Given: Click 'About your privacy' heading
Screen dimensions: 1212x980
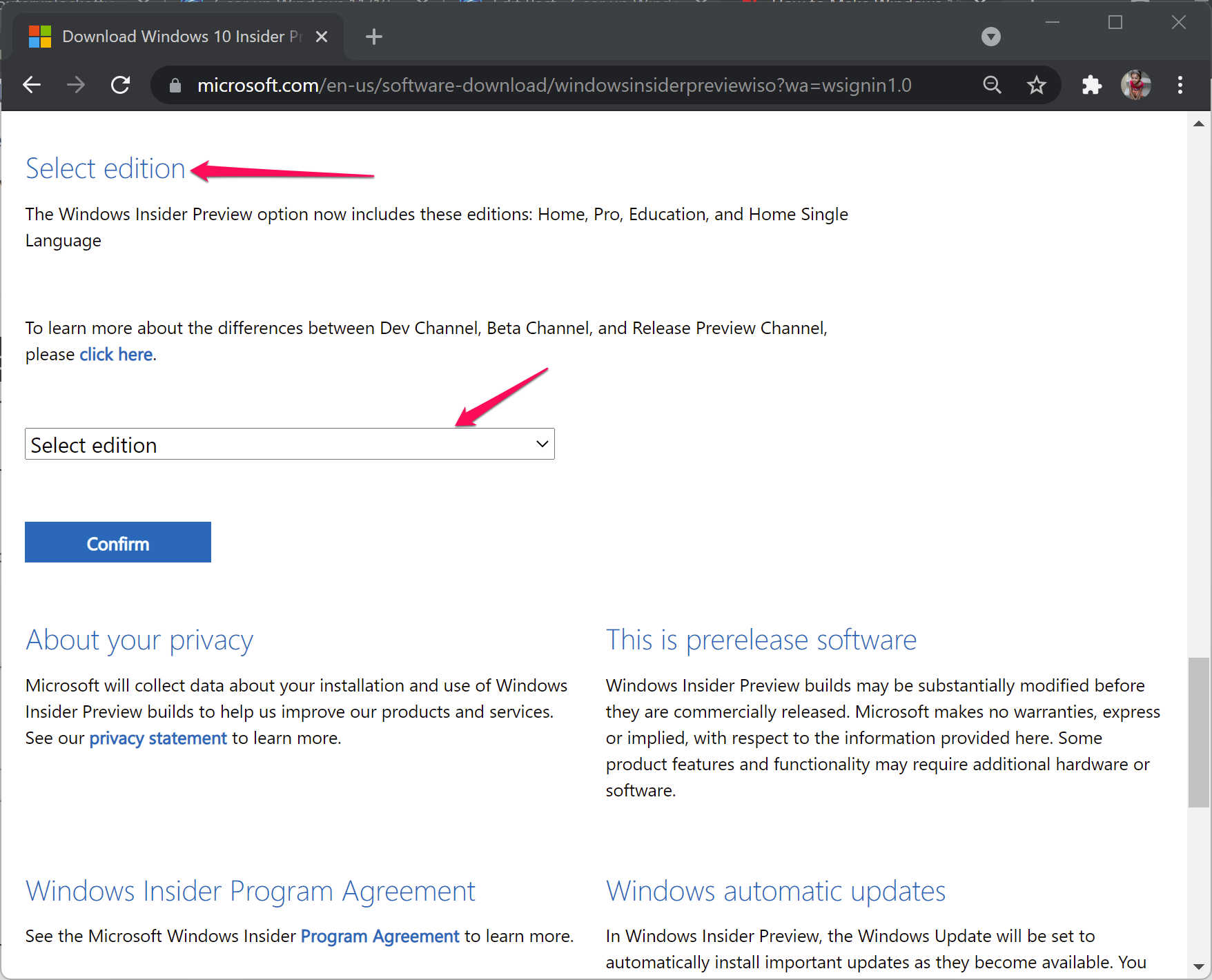Looking at the screenshot, I should coord(139,640).
